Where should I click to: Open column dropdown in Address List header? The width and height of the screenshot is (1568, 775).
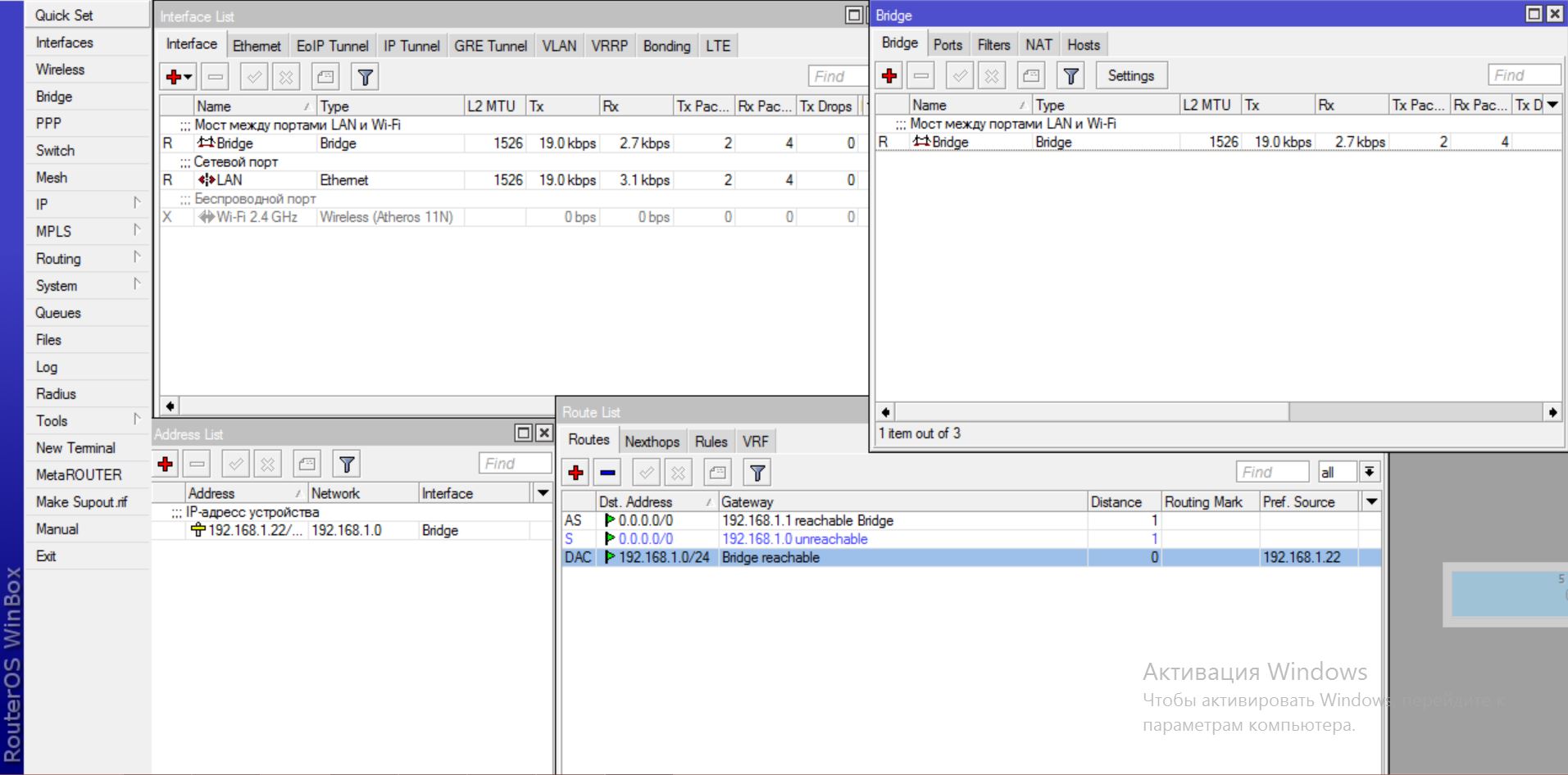[x=543, y=493]
